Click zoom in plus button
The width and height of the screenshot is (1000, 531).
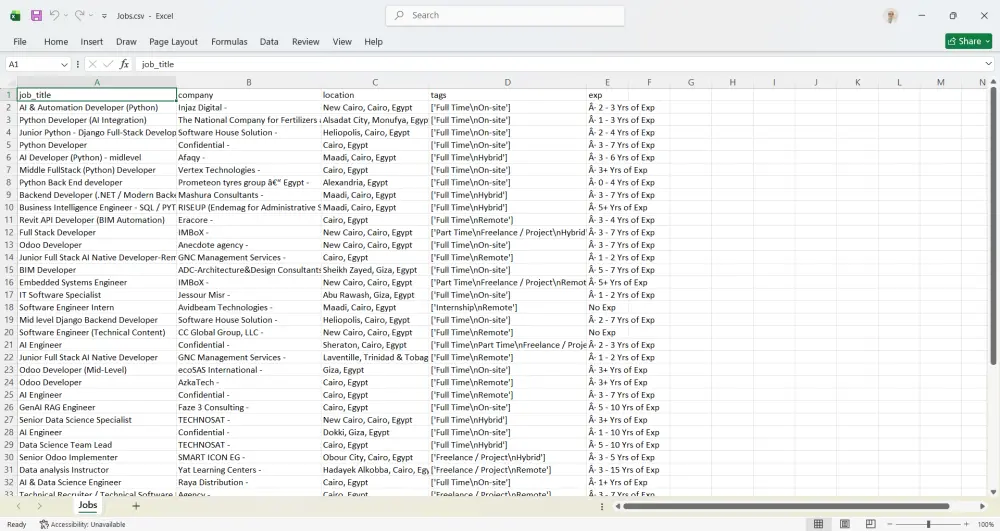tap(967, 524)
